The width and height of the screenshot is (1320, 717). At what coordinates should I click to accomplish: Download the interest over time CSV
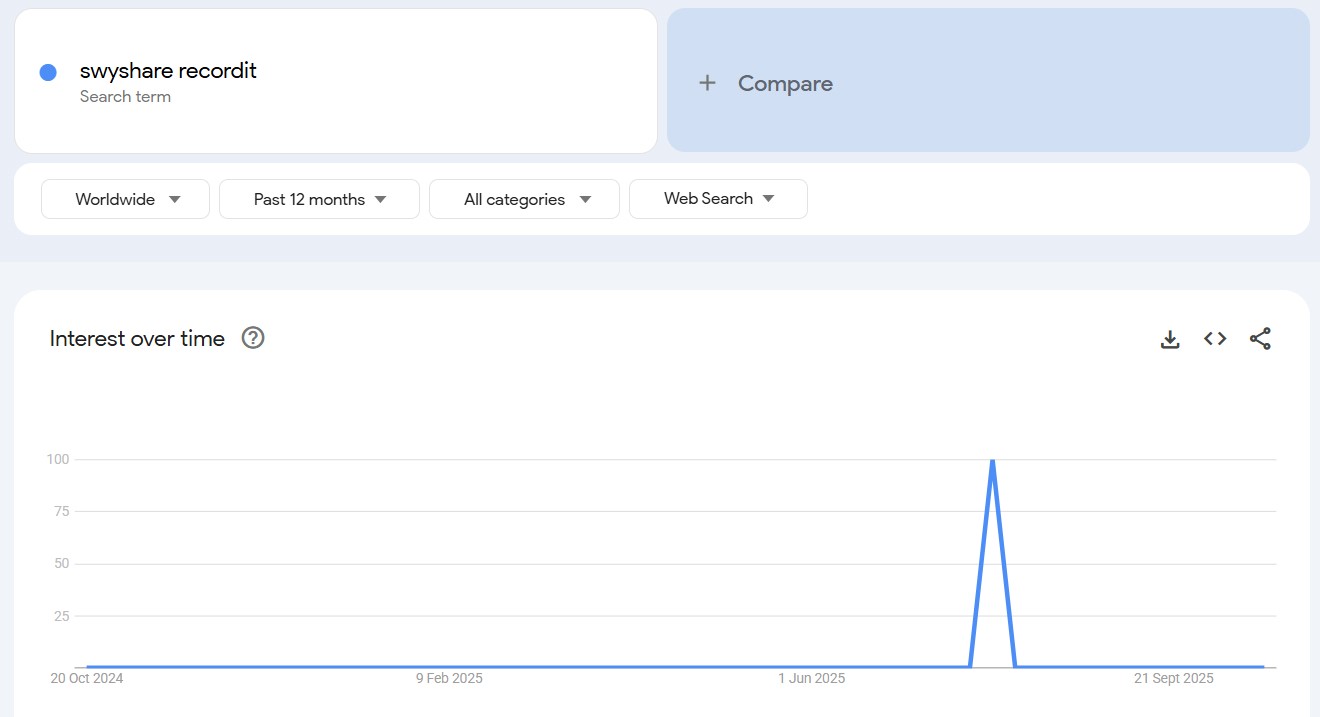(1170, 339)
